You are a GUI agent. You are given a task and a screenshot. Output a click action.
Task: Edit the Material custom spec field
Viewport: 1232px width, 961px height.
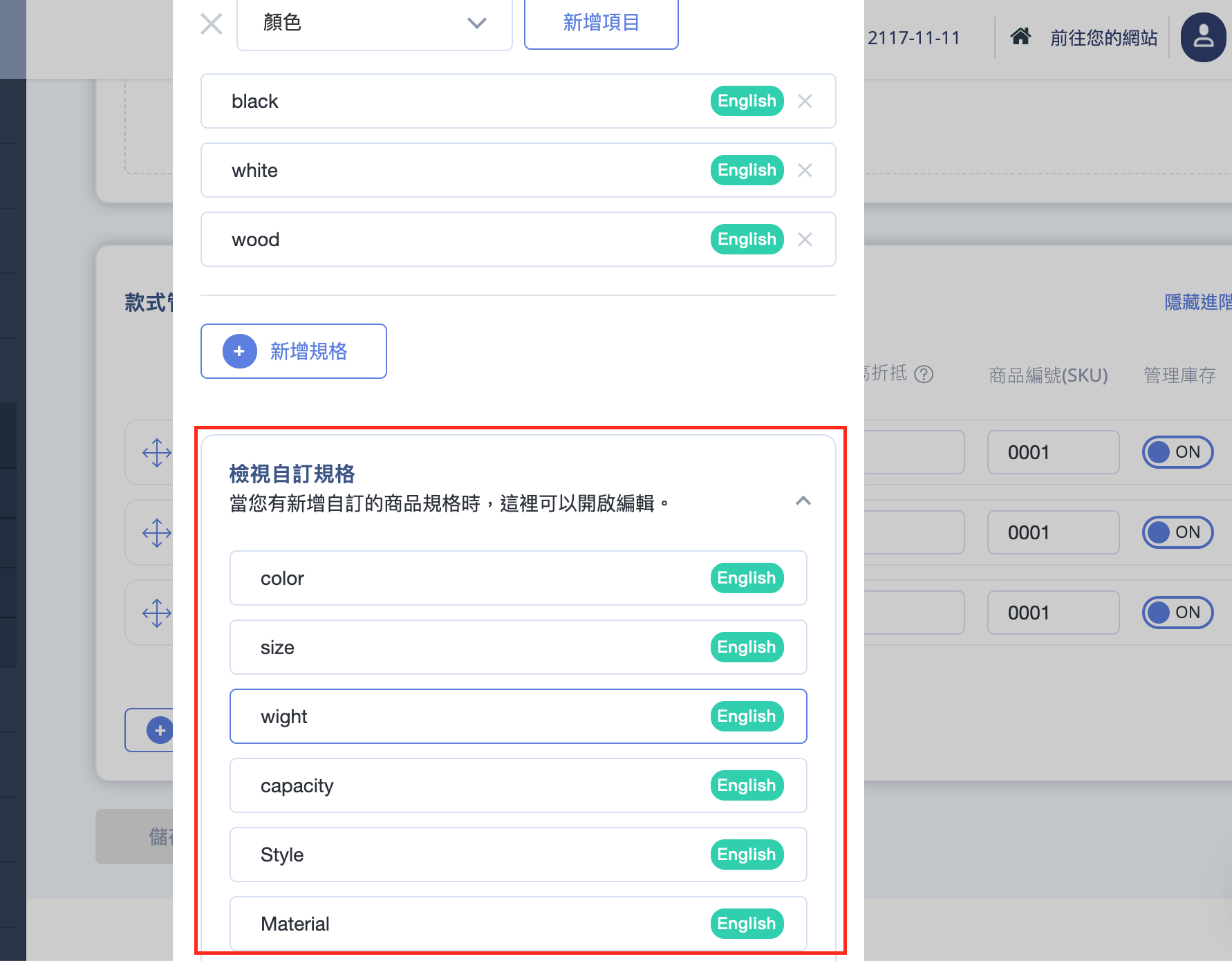click(x=519, y=924)
